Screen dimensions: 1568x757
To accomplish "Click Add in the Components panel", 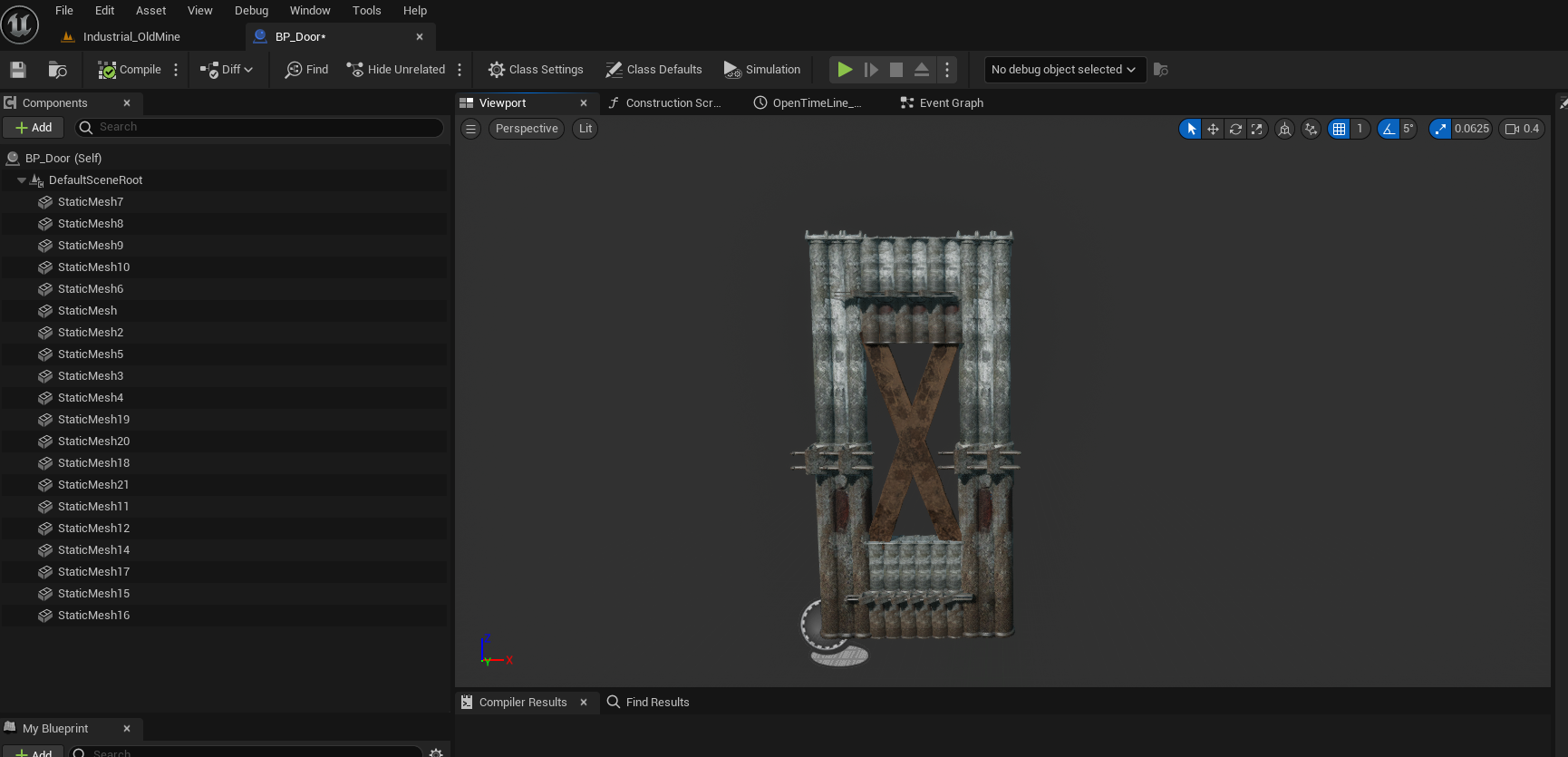I will pos(34,128).
